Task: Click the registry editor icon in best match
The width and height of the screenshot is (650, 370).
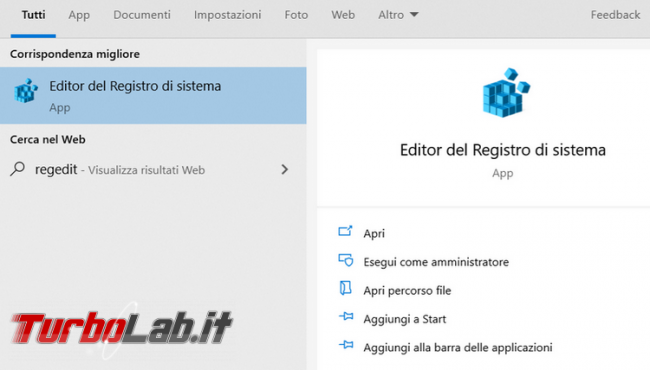Action: 26,90
